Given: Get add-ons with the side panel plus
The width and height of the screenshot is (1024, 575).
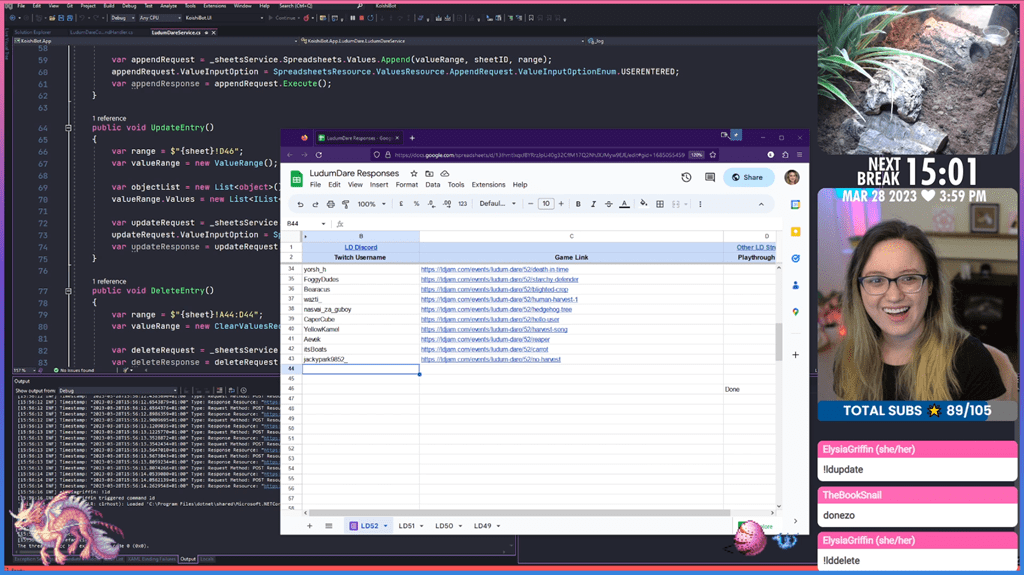Looking at the screenshot, I should pos(795,355).
